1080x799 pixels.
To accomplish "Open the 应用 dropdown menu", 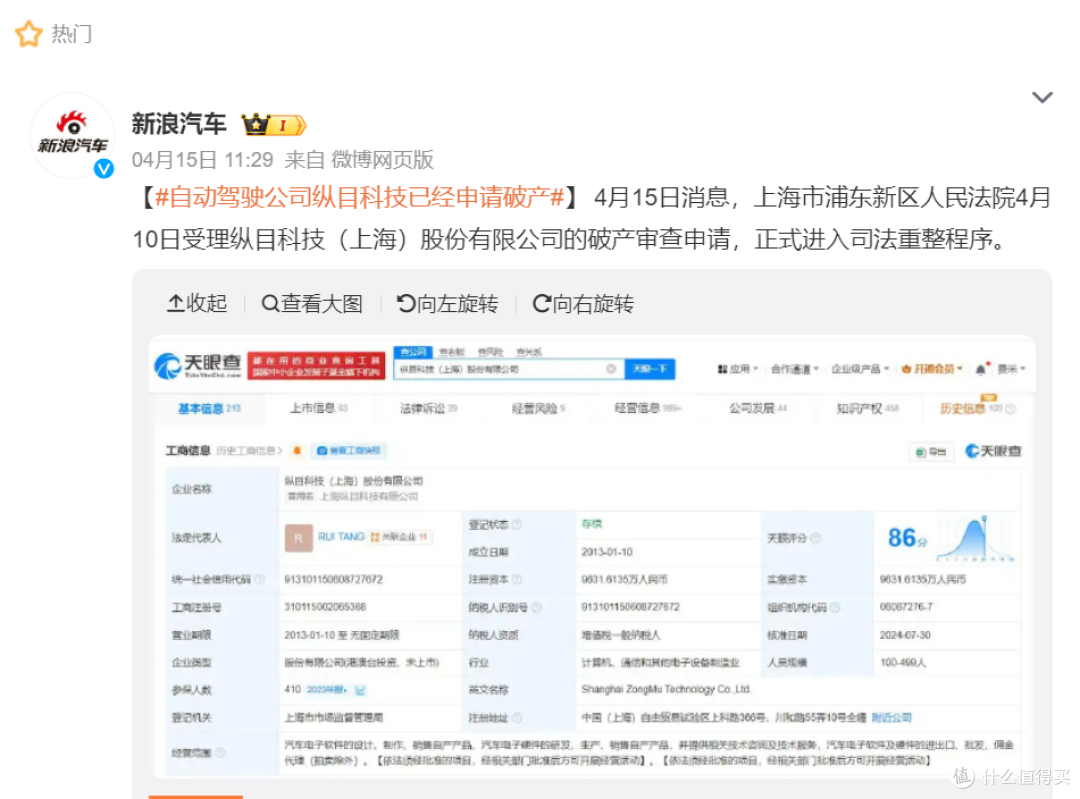I will (x=738, y=369).
